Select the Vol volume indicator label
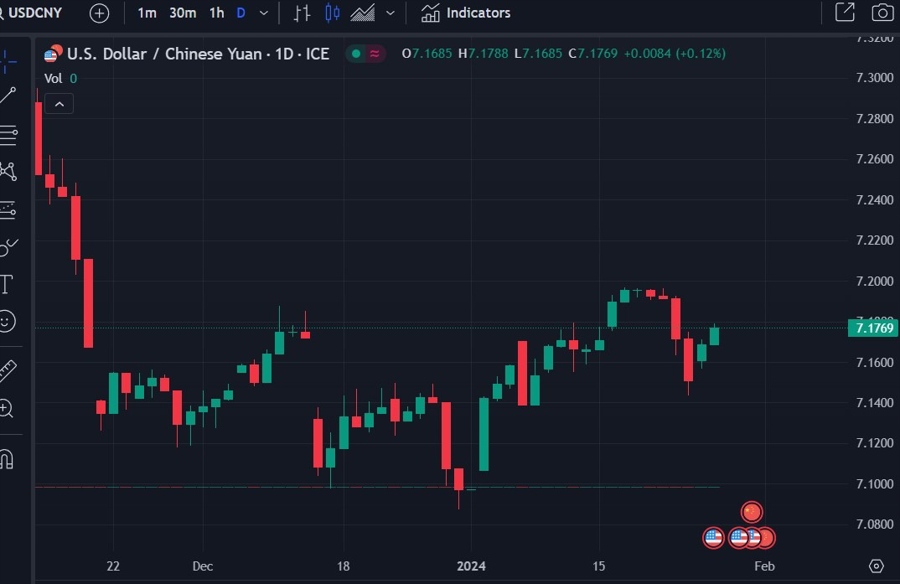Viewport: 900px width, 584px height. pyautogui.click(x=53, y=79)
